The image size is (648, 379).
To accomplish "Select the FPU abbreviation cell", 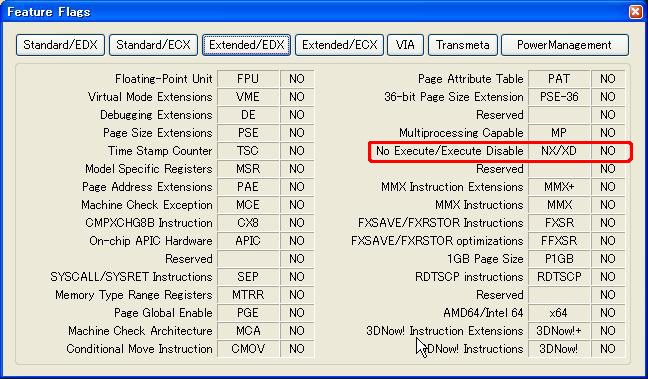I will 248,79.
